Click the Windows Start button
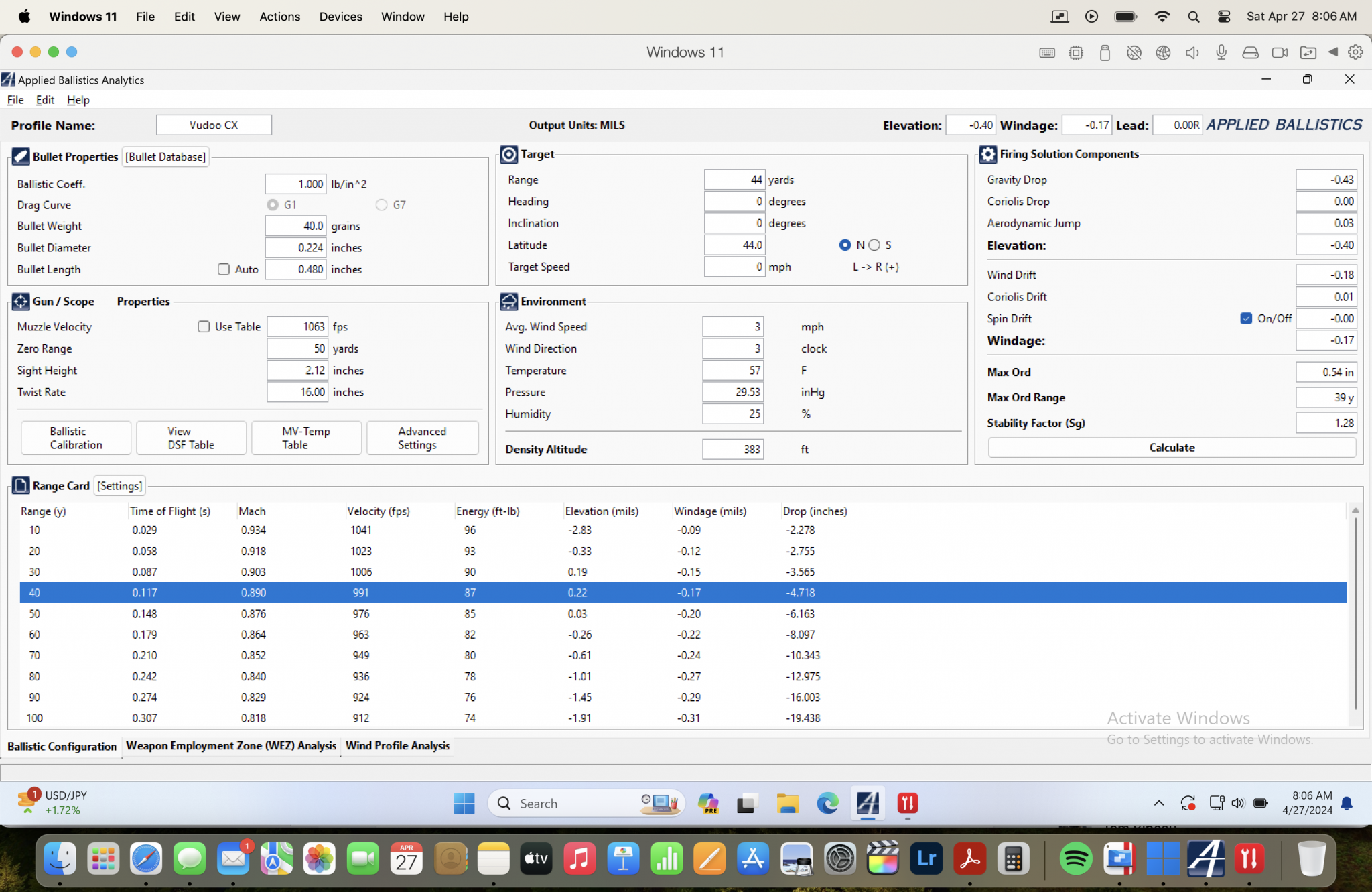Image resolution: width=1372 pixels, height=892 pixels. click(x=464, y=803)
